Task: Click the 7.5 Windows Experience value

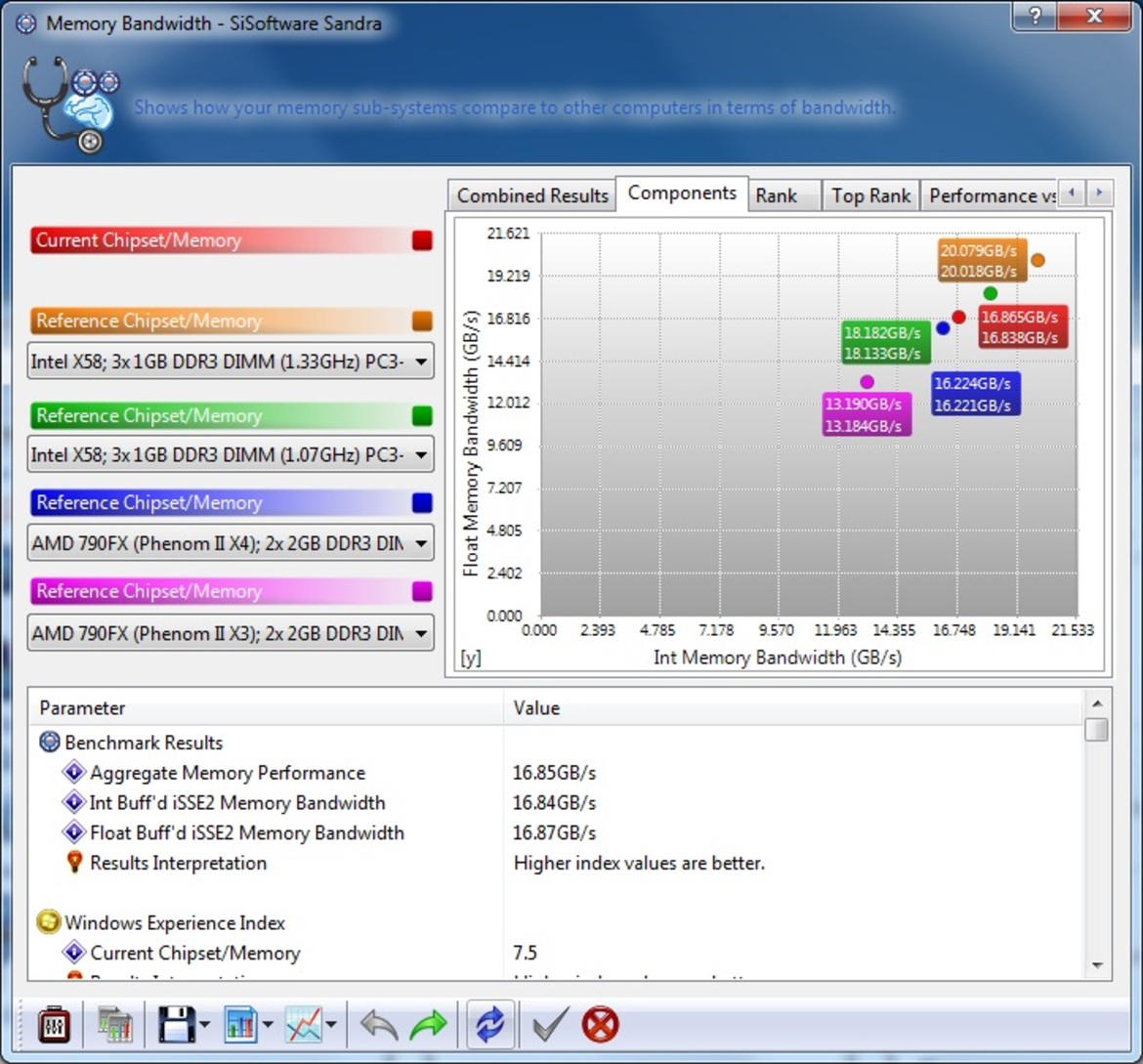Action: coord(525,953)
